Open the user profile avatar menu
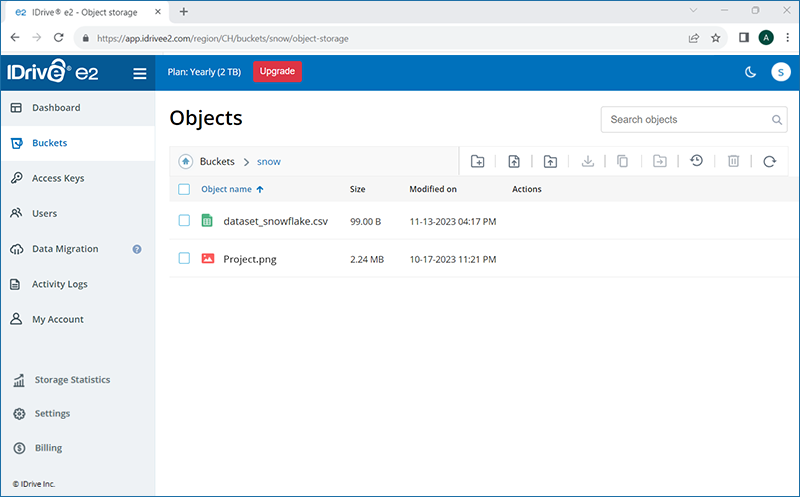The image size is (800, 497). (x=780, y=72)
